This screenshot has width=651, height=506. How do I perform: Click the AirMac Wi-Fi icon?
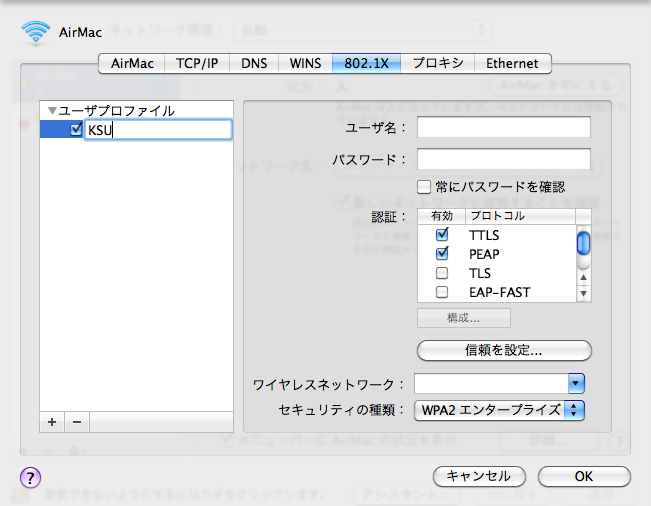pos(36,32)
